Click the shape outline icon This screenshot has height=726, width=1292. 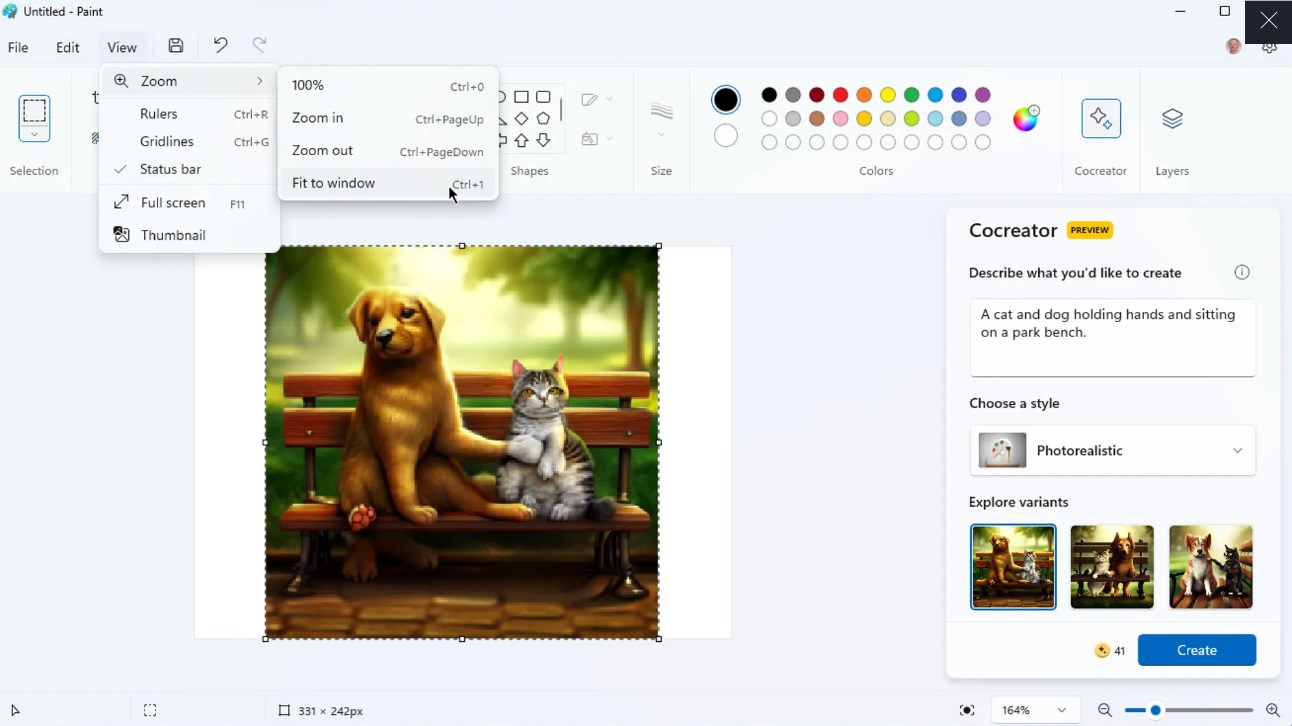(x=589, y=100)
